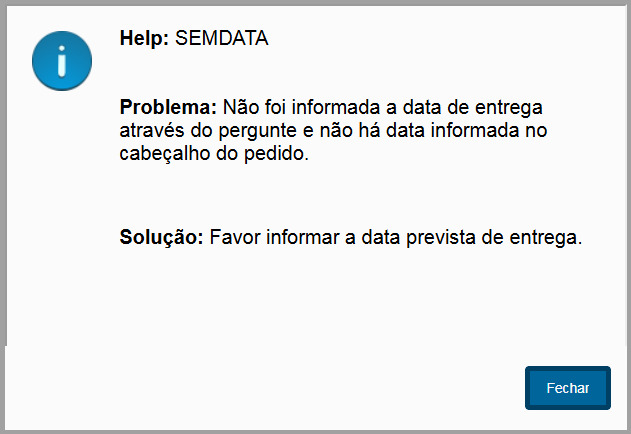631x434 pixels.
Task: Click the word "cabeçalho" in the message
Action: point(161,155)
